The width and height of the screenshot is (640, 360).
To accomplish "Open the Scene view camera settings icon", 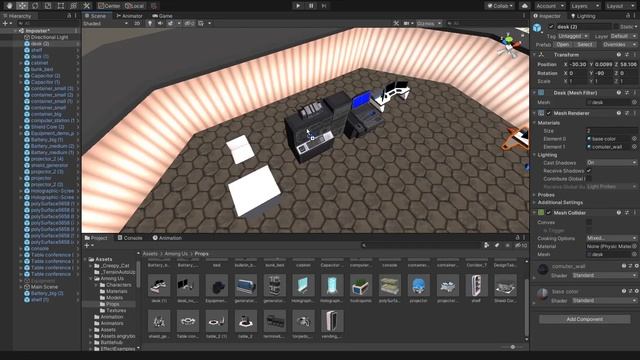I will click(x=407, y=23).
